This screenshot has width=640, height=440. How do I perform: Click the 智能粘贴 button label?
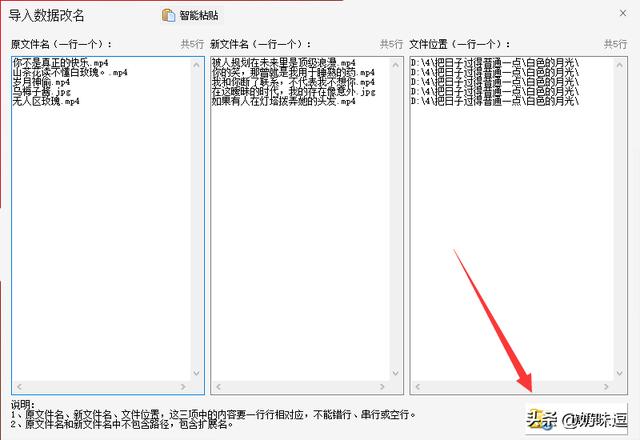point(199,16)
